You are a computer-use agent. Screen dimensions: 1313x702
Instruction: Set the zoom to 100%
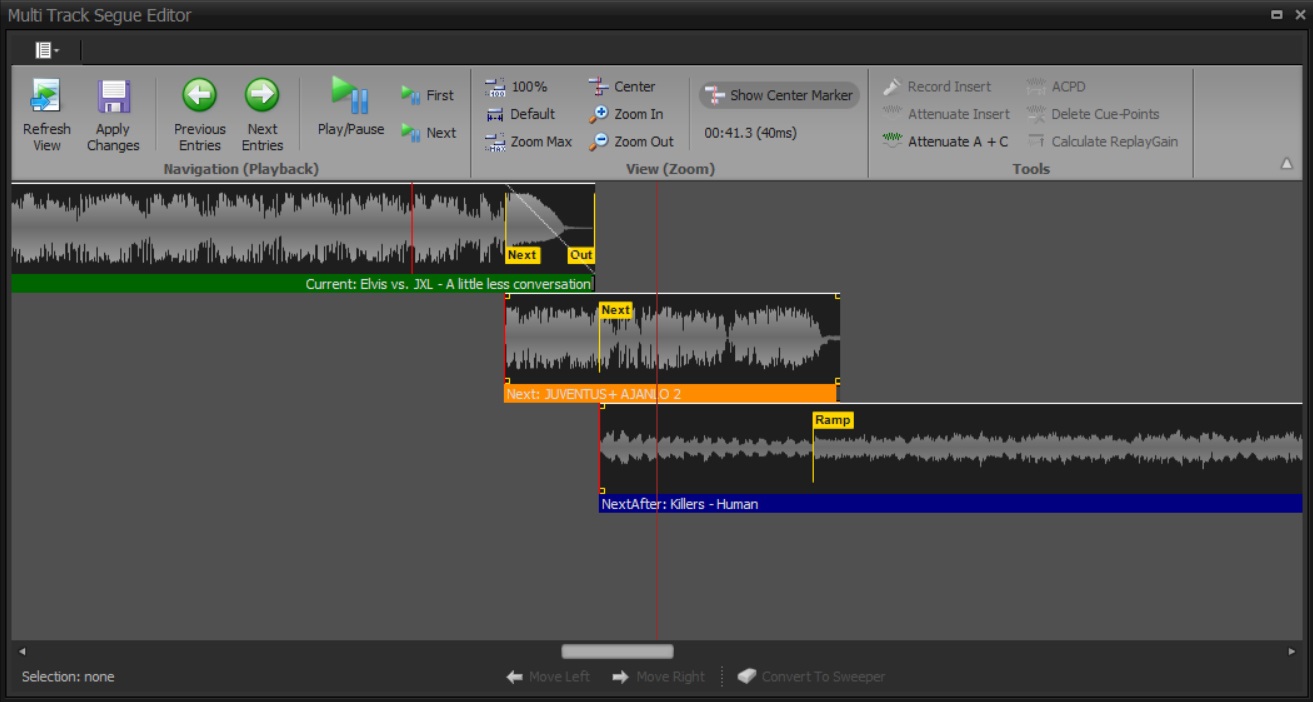click(516, 87)
